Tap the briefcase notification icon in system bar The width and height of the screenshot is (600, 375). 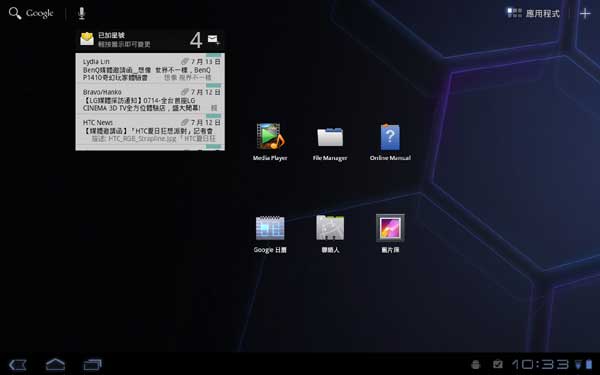[x=497, y=364]
